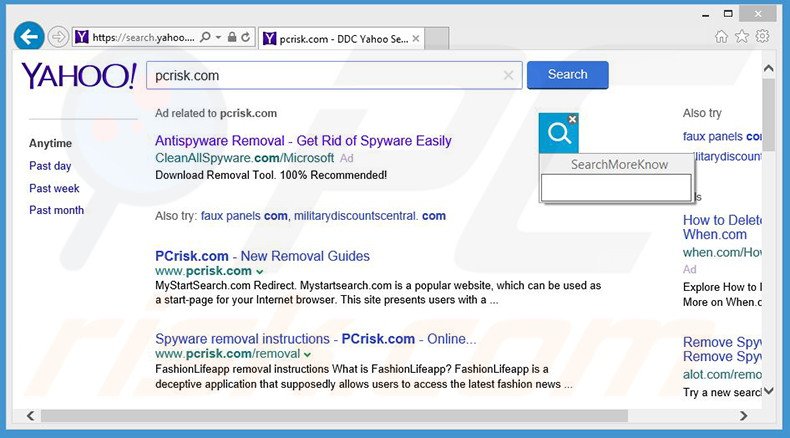This screenshot has height=438, width=790.
Task: Click FashionLifeapp removal instructions description
Action: pos(364,377)
